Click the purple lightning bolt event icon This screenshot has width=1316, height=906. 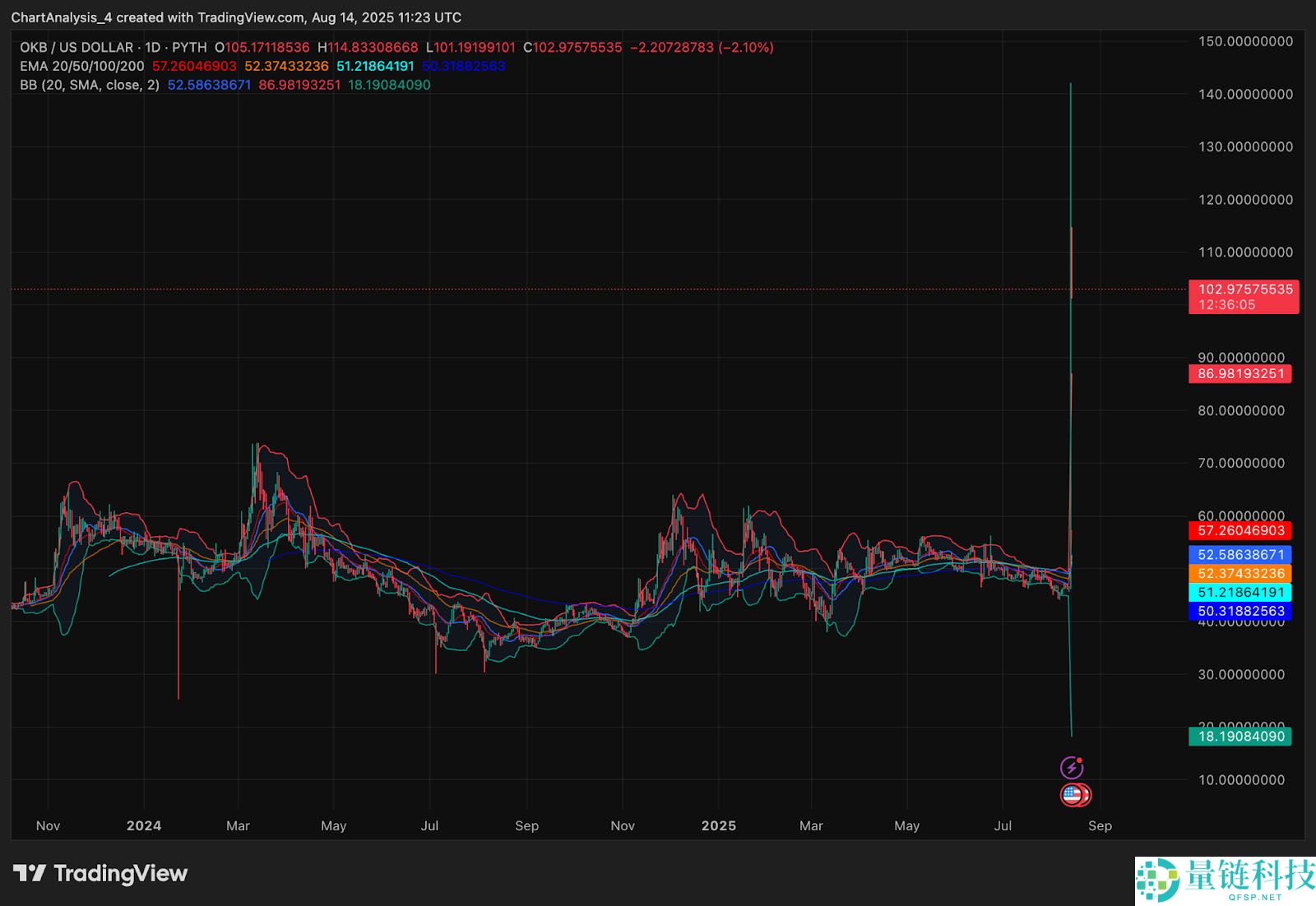pos(1071,768)
